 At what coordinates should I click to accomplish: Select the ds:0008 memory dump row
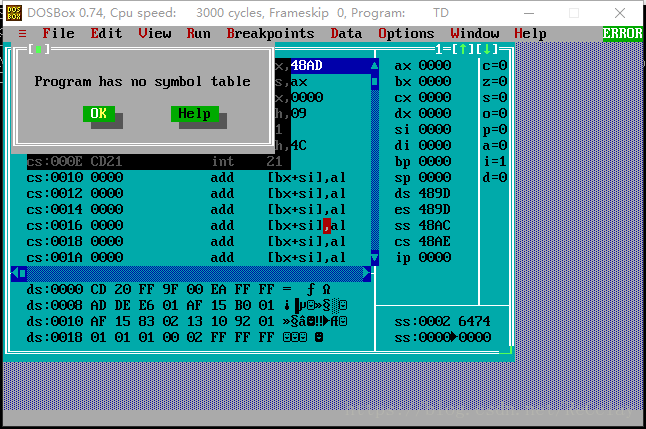click(x=187, y=306)
